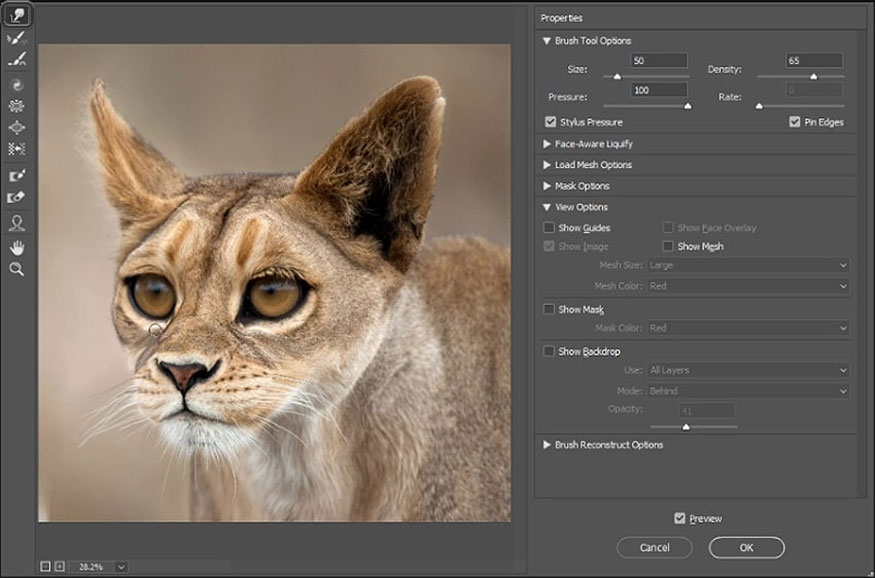Expand the Face-Aware Liquify section
875x578 pixels.
pyautogui.click(x=547, y=144)
